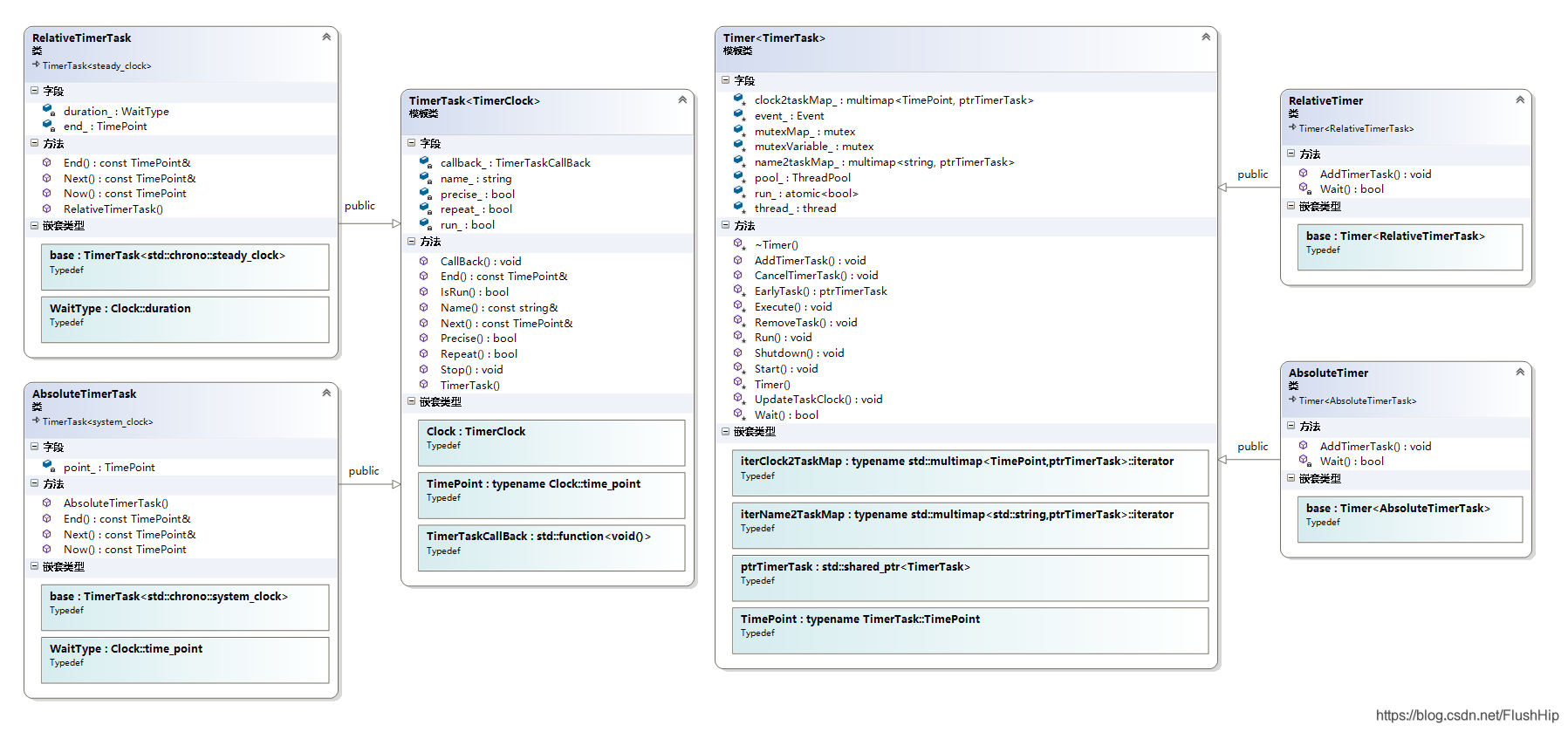Click the Wait() : bool icon in AbsoluteTimer
1568x732 pixels.
pos(1304,461)
